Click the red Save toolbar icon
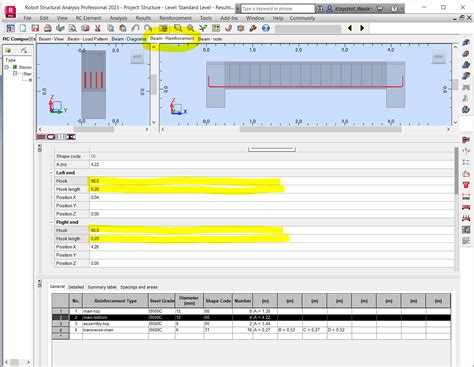474x367 pixels. (35, 28)
